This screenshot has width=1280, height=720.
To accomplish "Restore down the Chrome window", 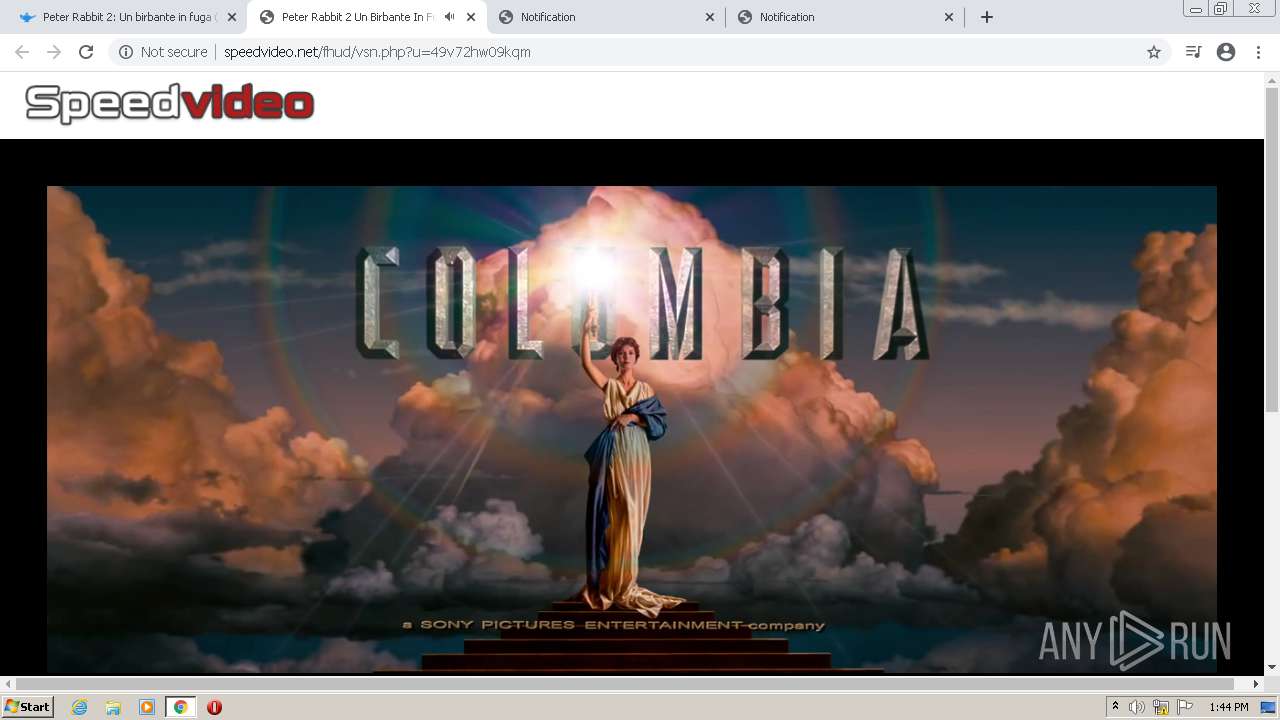I will click(x=1221, y=8).
